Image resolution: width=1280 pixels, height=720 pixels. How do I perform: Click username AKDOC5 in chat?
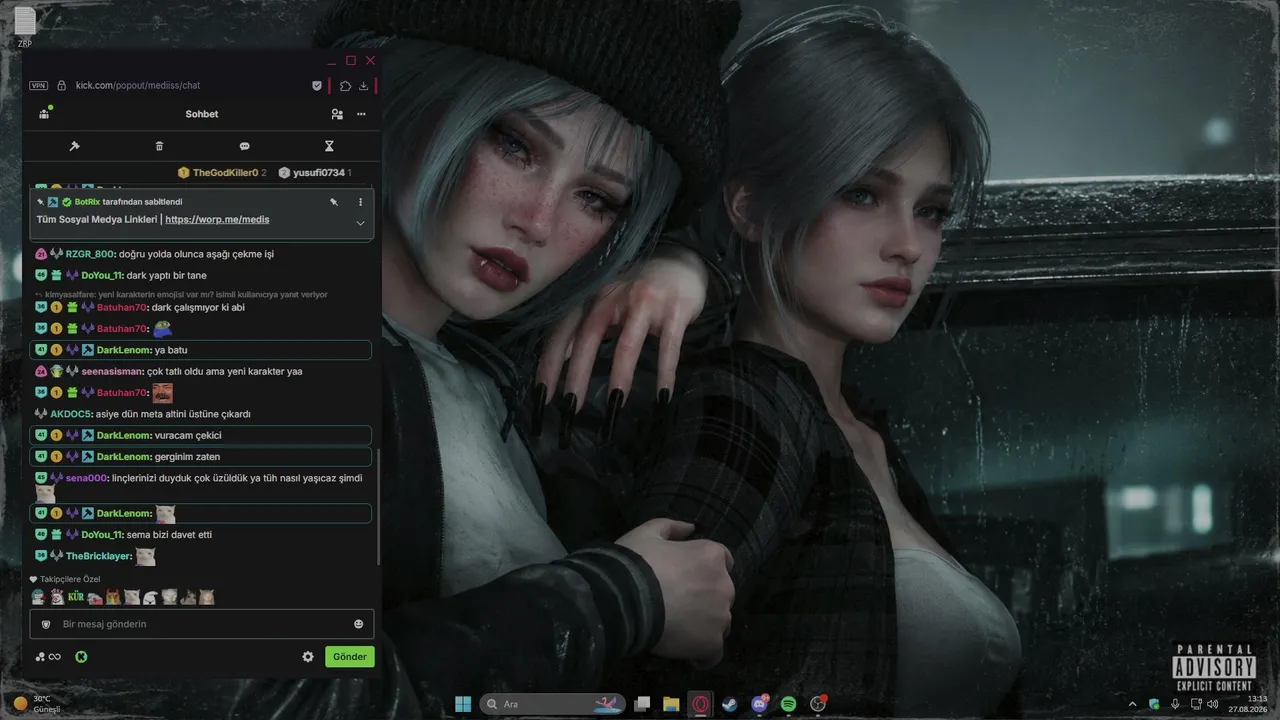pyautogui.click(x=71, y=414)
